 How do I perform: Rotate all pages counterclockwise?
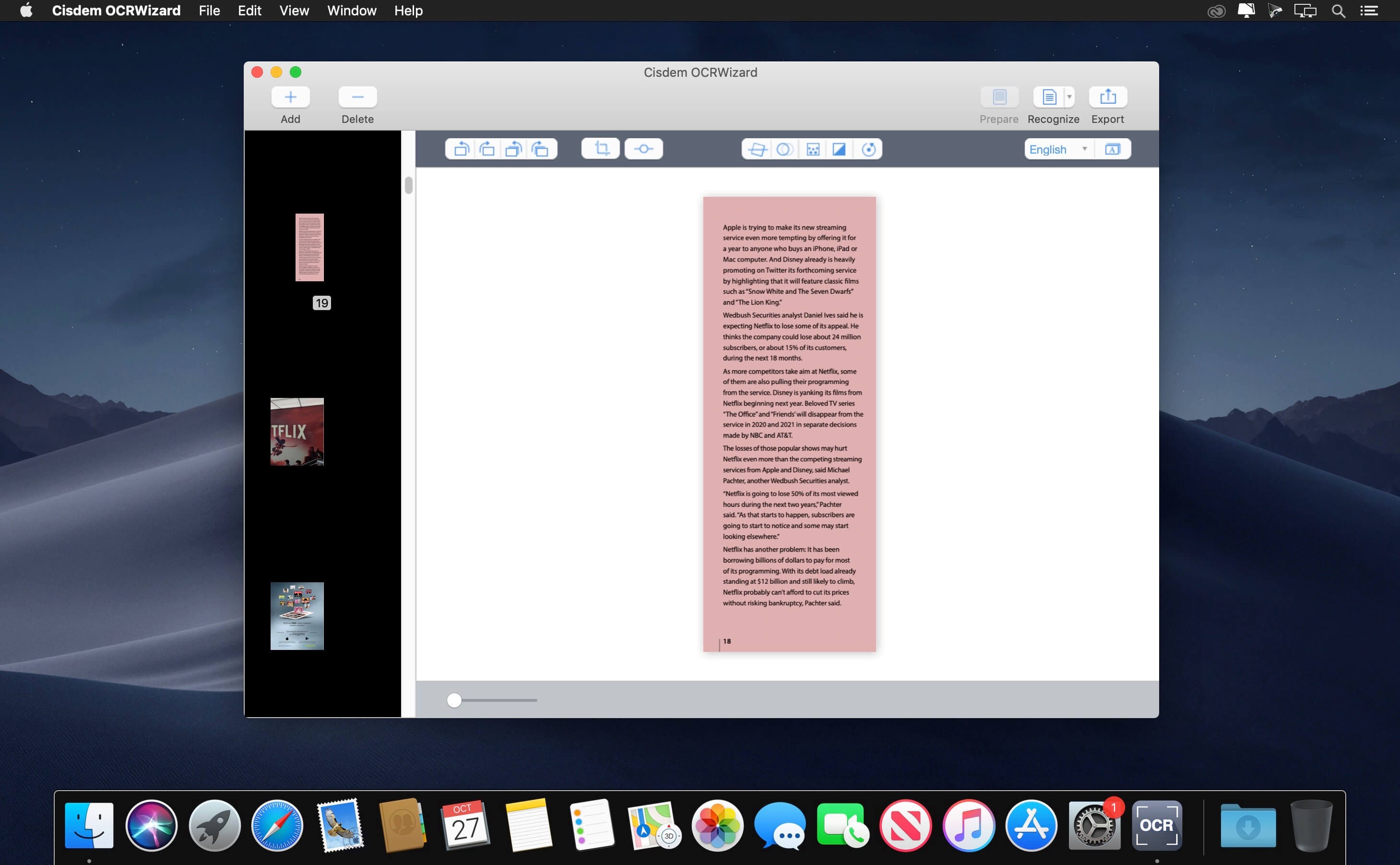coord(513,149)
